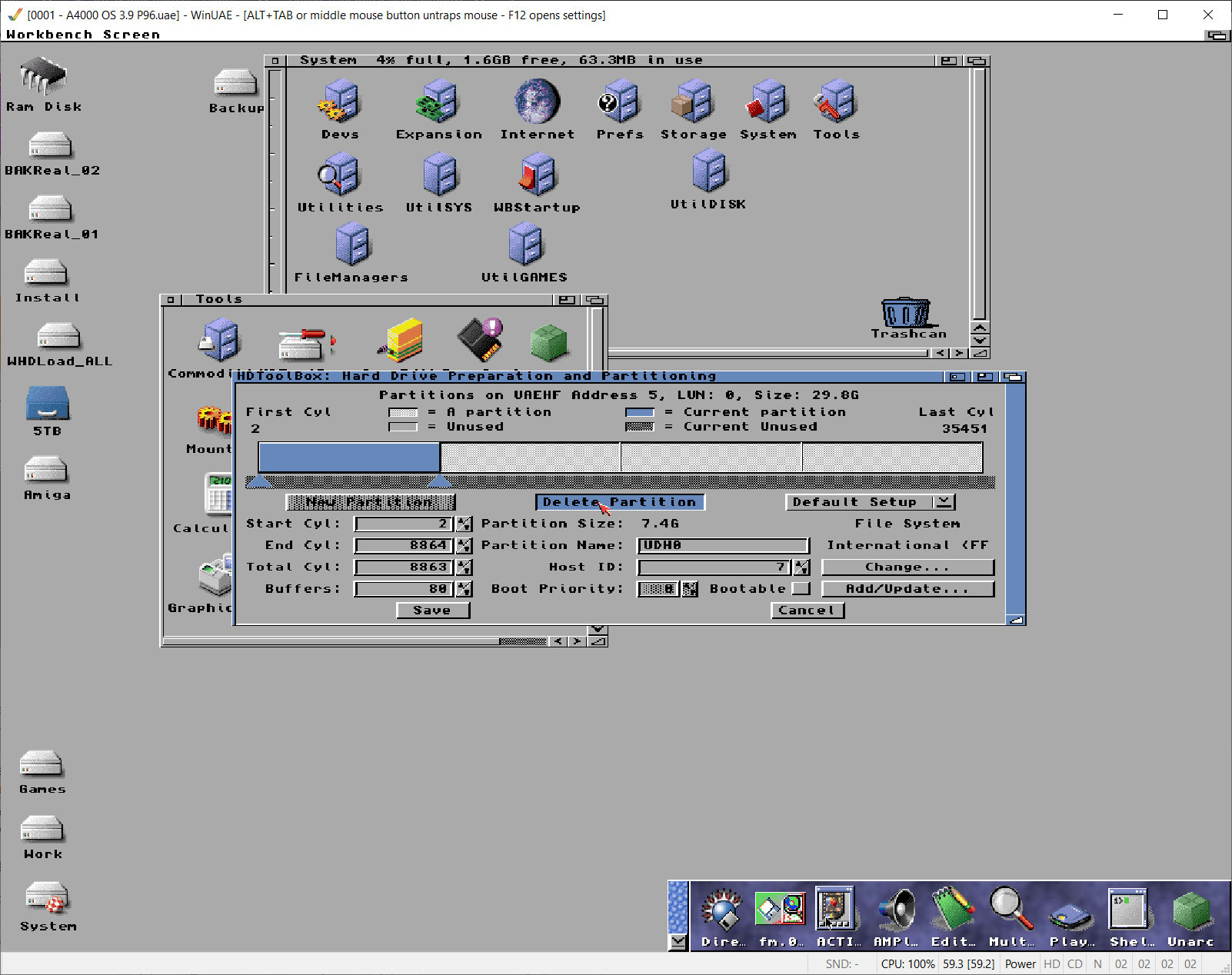Viewport: 1232px width, 975px height.
Task: Click the Buffers stepper arrows
Action: (464, 588)
